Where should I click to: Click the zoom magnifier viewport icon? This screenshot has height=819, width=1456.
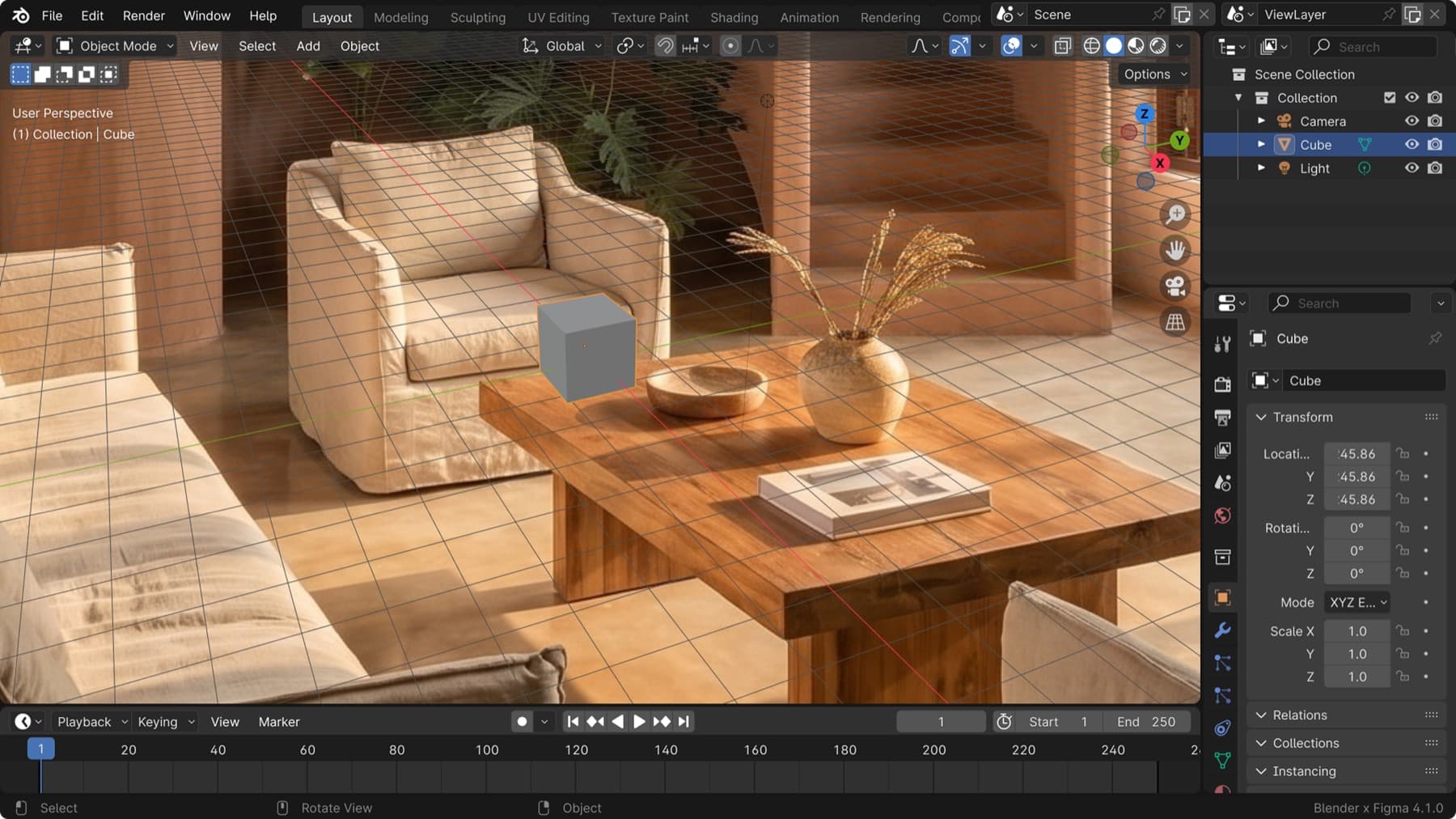click(x=1175, y=214)
